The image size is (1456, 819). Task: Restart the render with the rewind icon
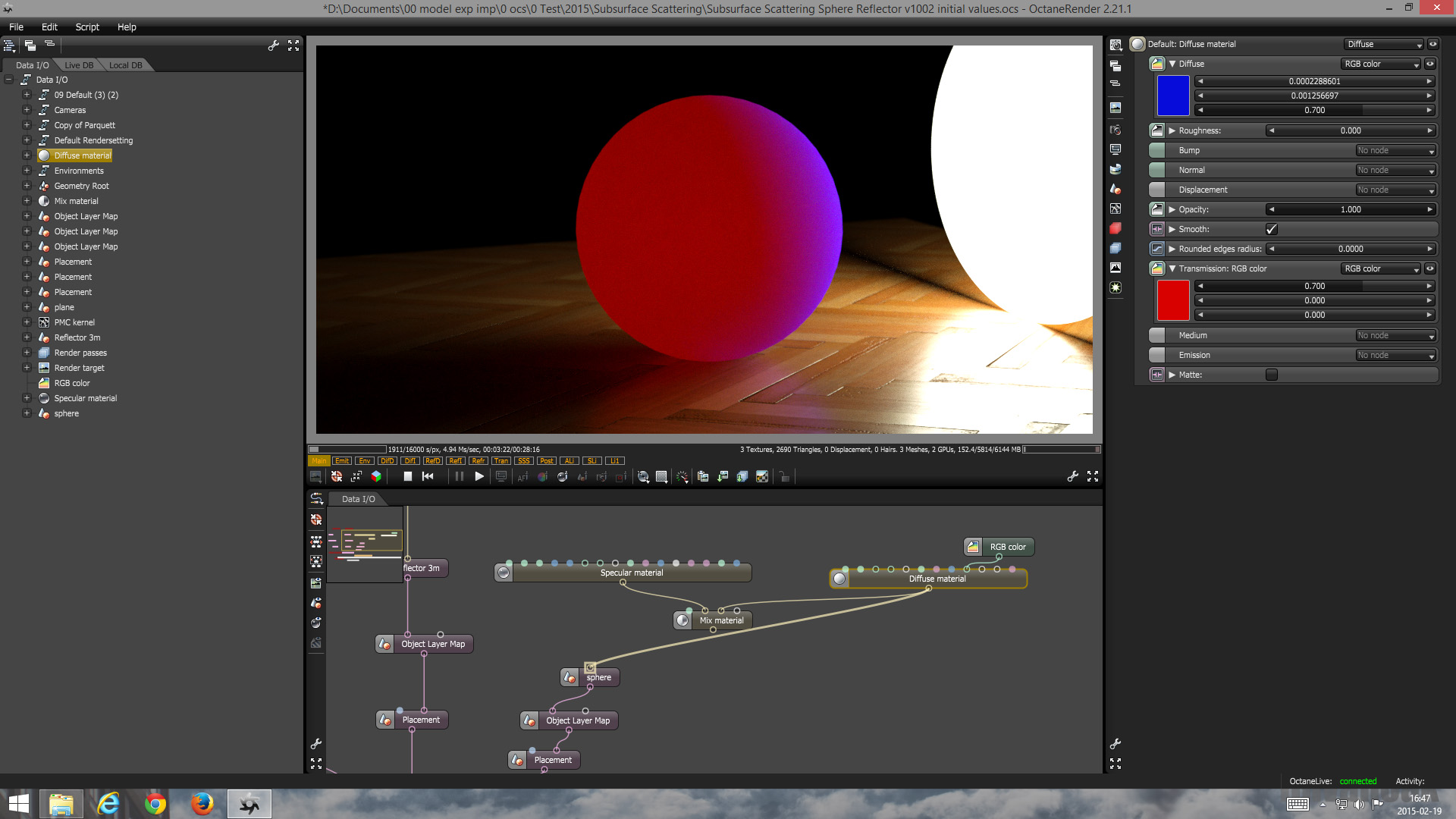pyautogui.click(x=428, y=476)
